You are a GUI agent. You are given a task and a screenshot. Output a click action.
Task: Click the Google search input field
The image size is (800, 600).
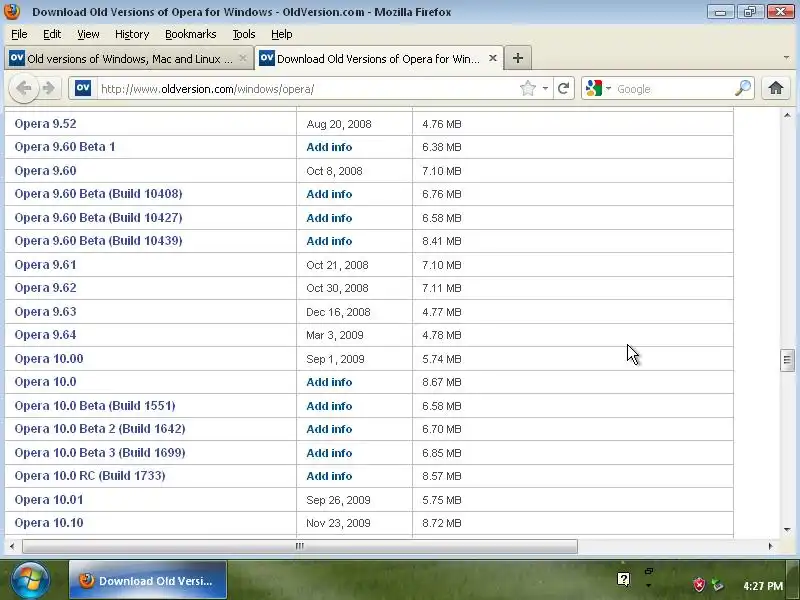click(x=673, y=89)
